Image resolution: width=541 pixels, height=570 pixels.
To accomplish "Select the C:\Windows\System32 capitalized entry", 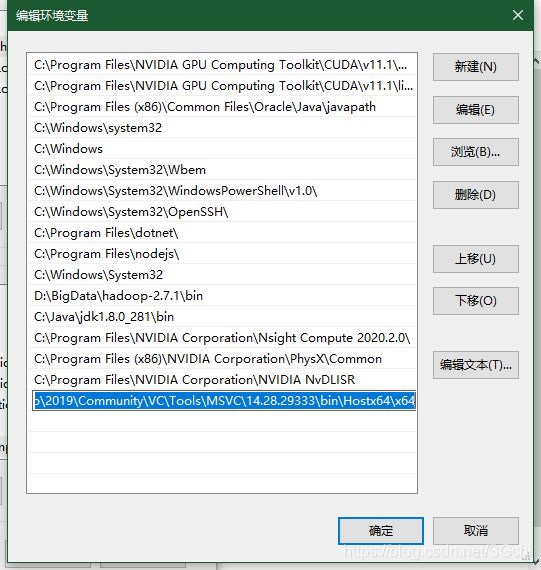I will tap(223, 275).
